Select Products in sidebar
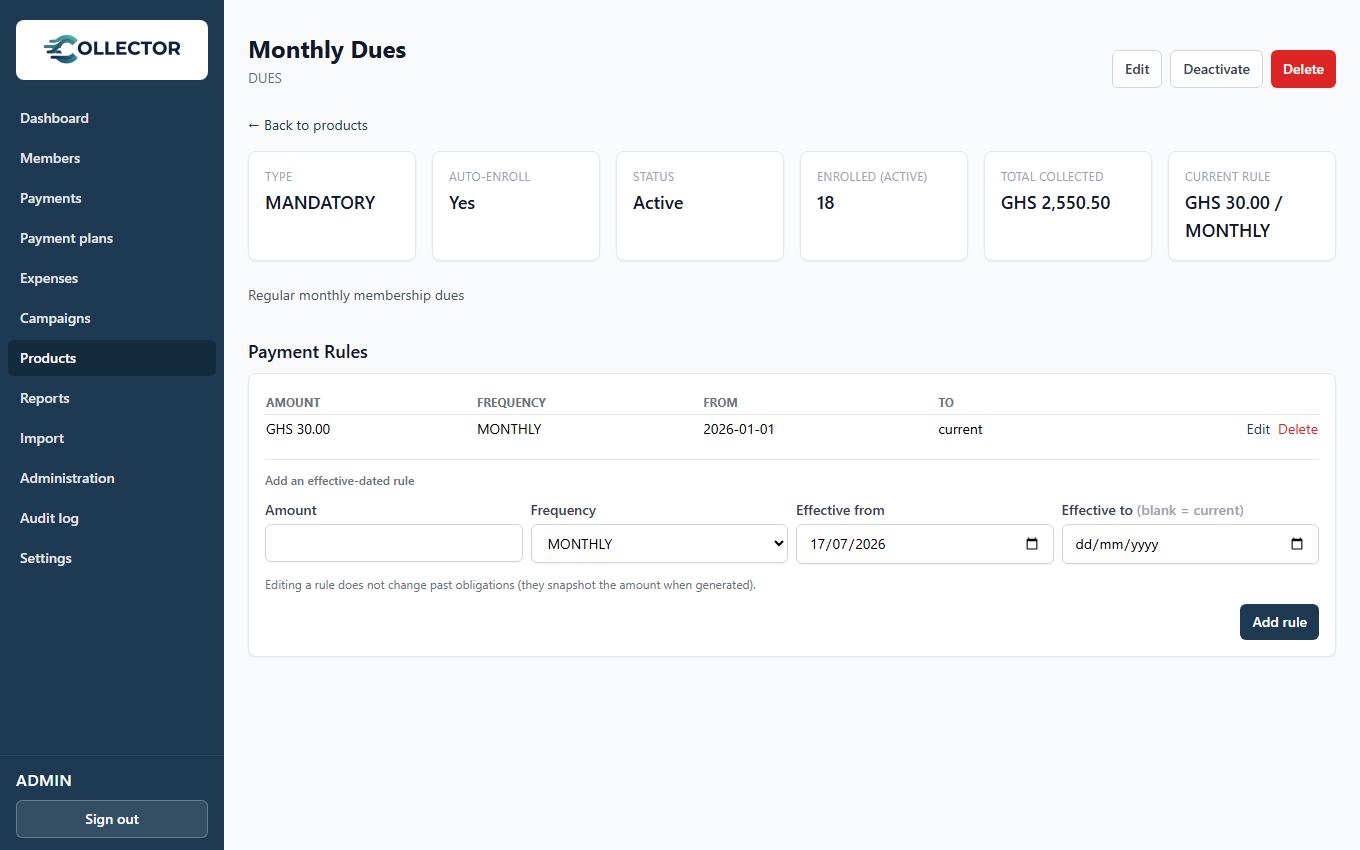The image size is (1360, 850). click(112, 358)
